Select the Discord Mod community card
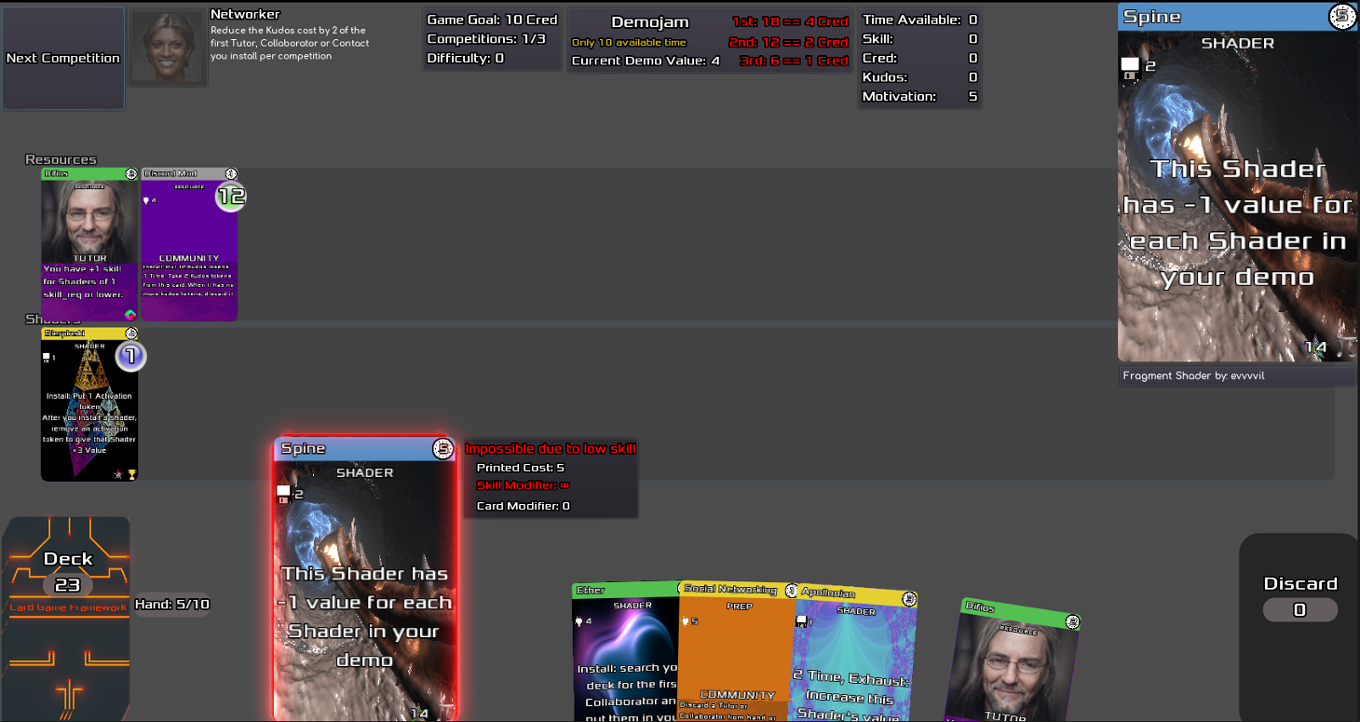 [x=189, y=244]
